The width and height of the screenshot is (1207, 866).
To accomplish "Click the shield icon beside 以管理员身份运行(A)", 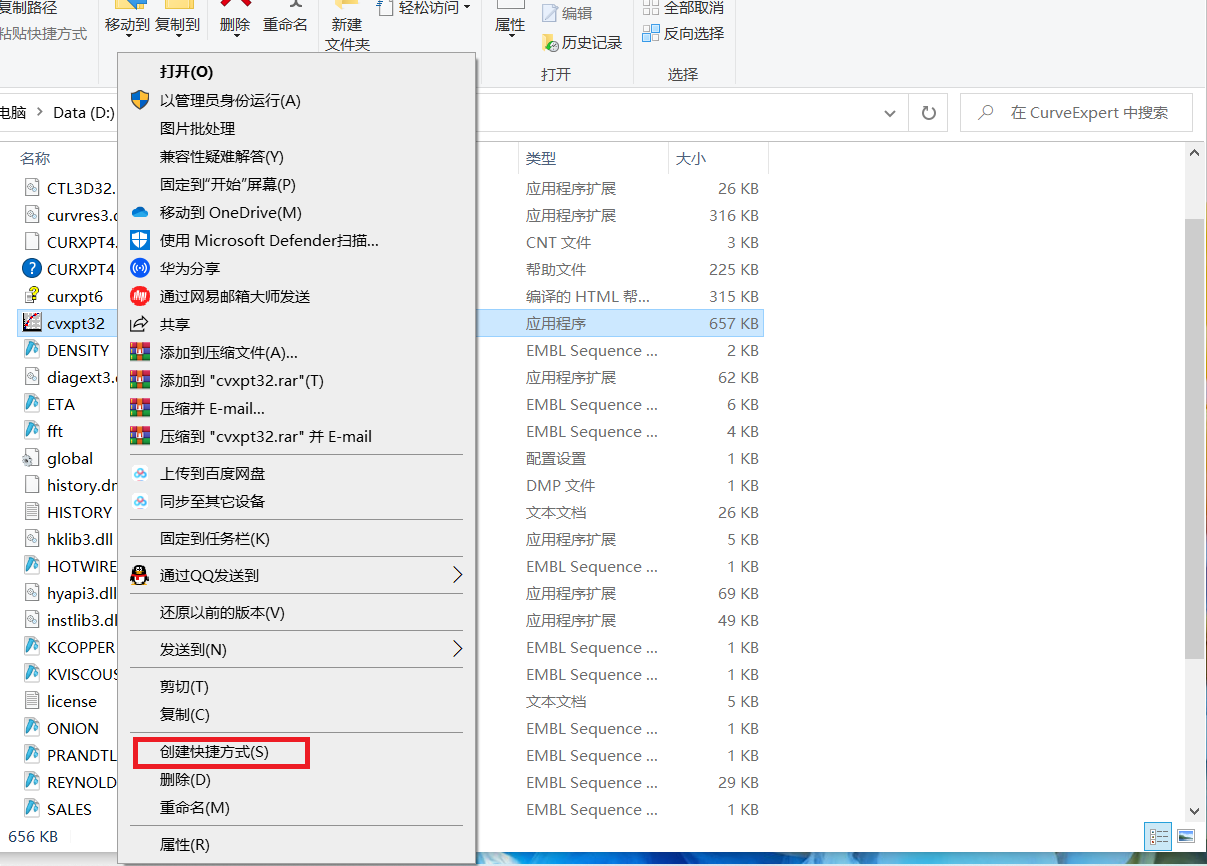I will coord(140,100).
